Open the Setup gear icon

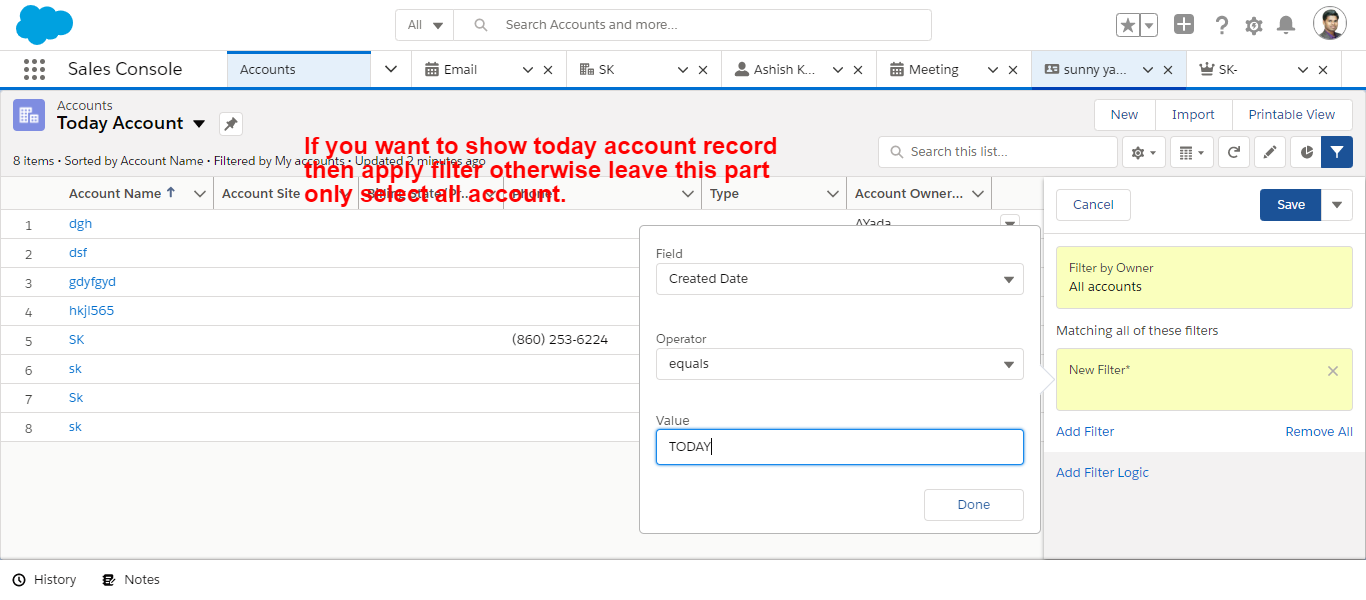click(1254, 25)
